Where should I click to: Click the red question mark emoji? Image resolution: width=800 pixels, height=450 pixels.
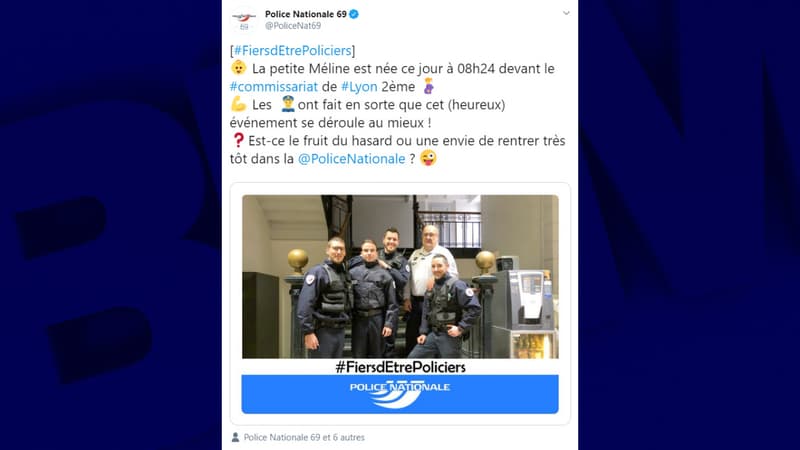coord(238,140)
